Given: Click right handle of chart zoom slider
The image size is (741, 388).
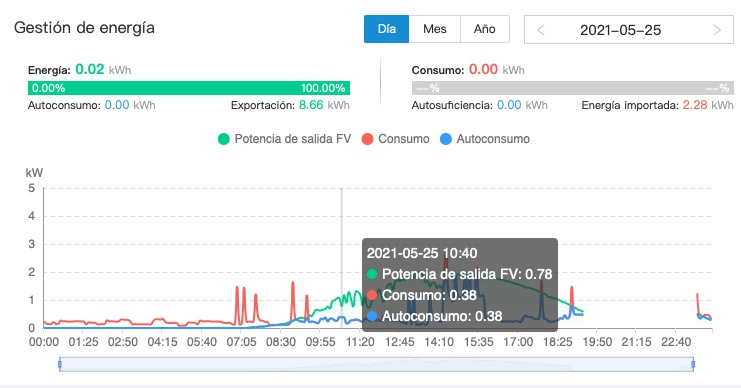Looking at the screenshot, I should pyautogui.click(x=693, y=364).
